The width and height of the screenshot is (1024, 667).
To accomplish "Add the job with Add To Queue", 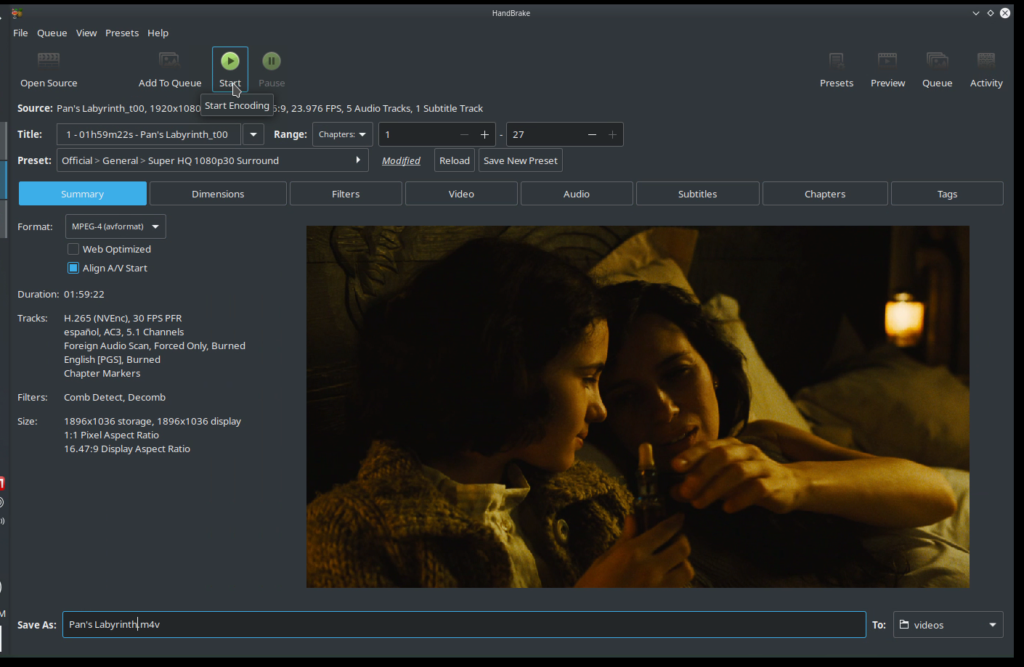I will click(170, 70).
